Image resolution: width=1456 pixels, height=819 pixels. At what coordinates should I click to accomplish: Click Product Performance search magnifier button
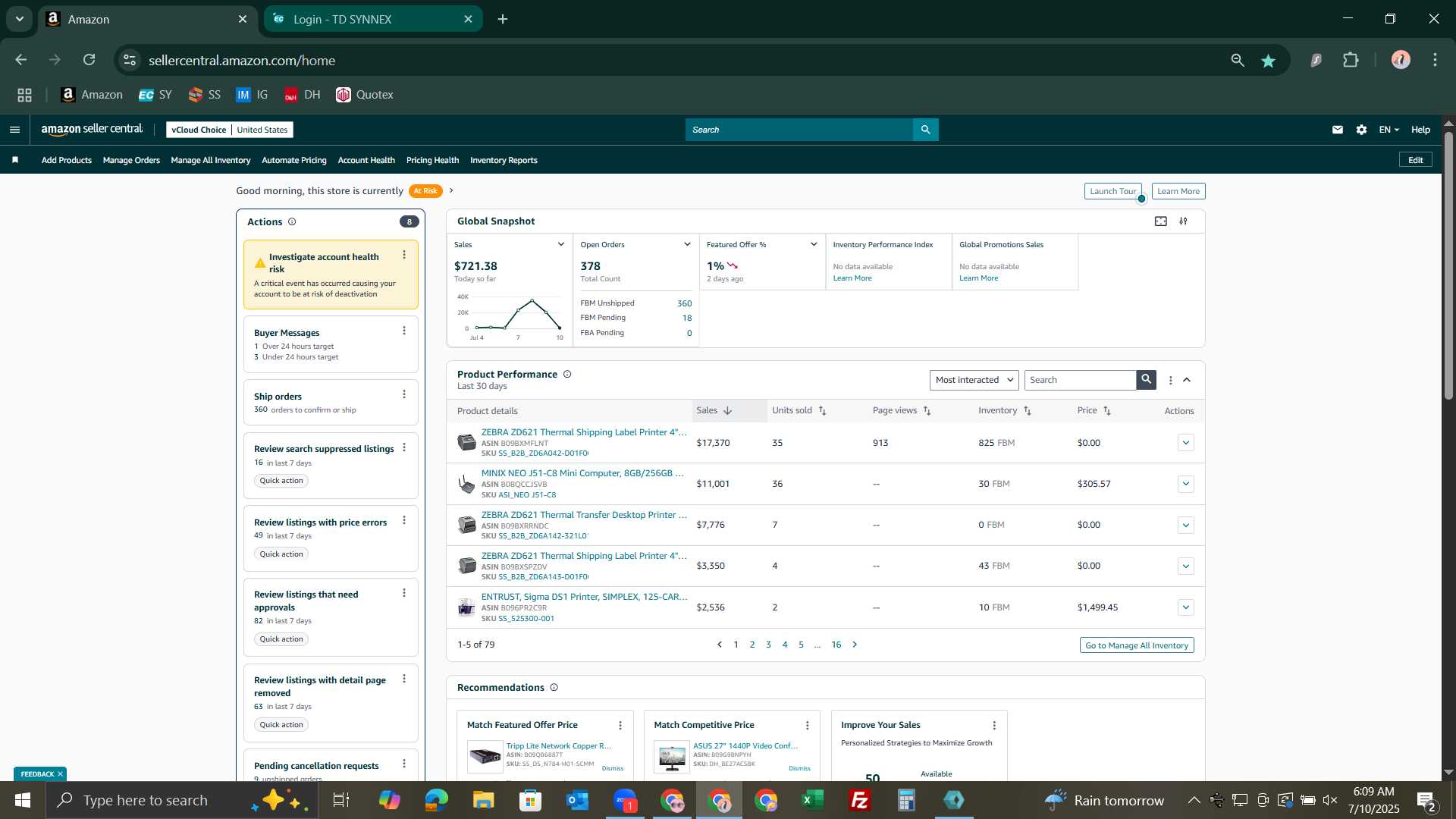(1146, 380)
